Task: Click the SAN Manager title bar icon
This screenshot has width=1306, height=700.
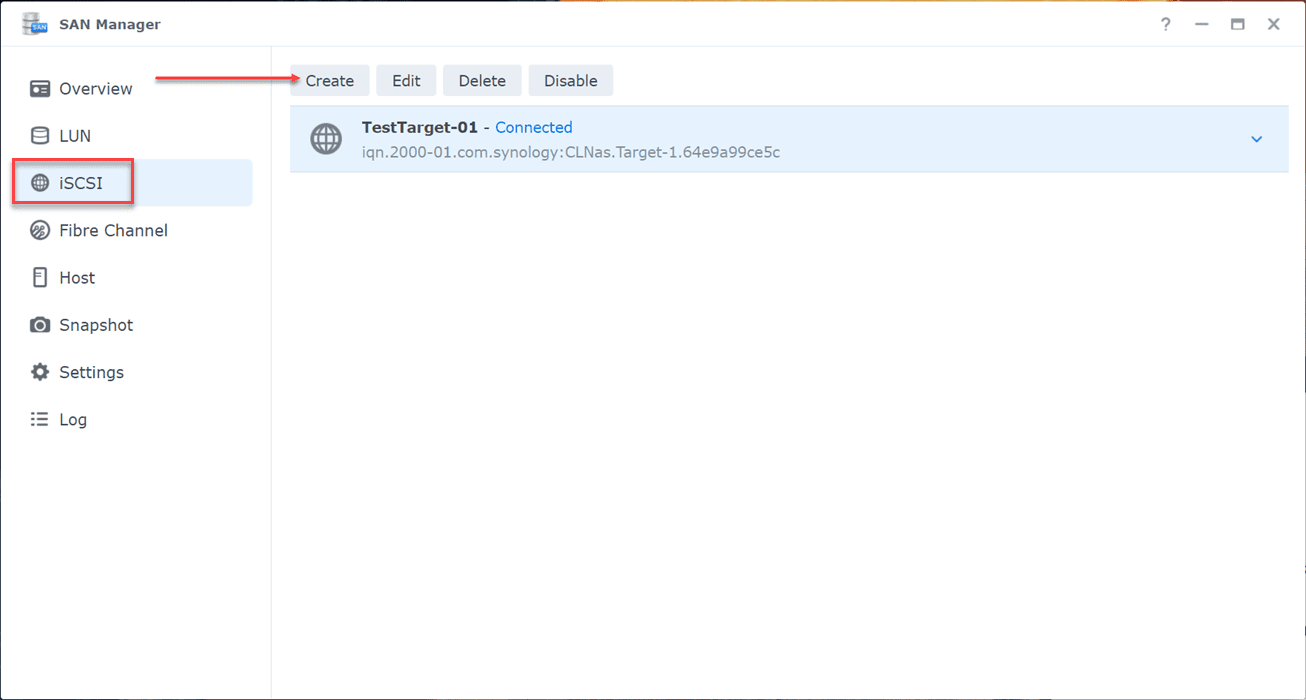Action: (33, 23)
